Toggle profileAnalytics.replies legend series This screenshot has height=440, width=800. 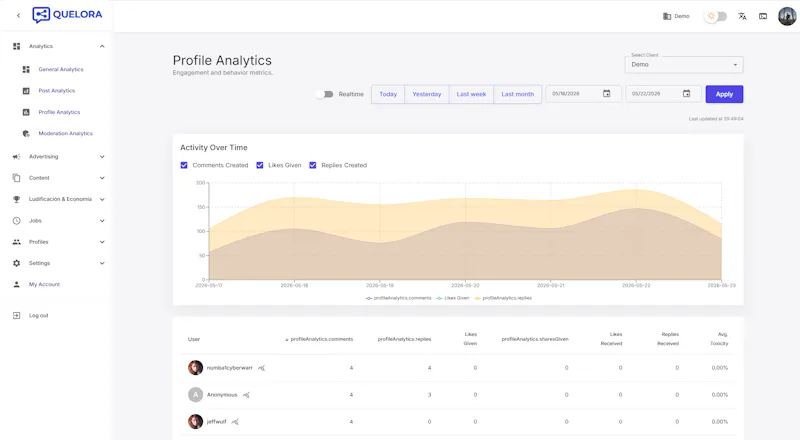[503, 298]
